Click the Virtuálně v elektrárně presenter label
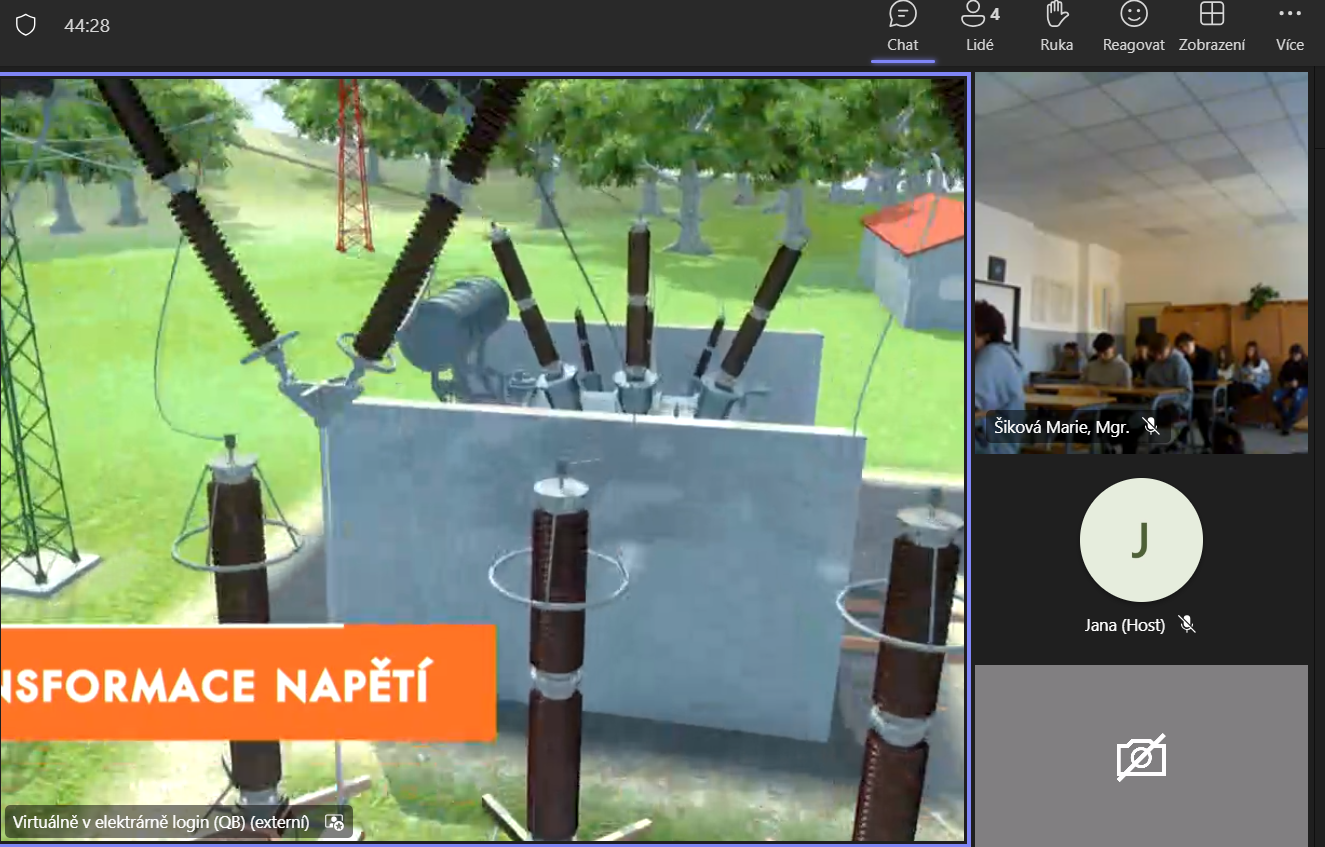This screenshot has height=847, width=1325. tap(161, 822)
